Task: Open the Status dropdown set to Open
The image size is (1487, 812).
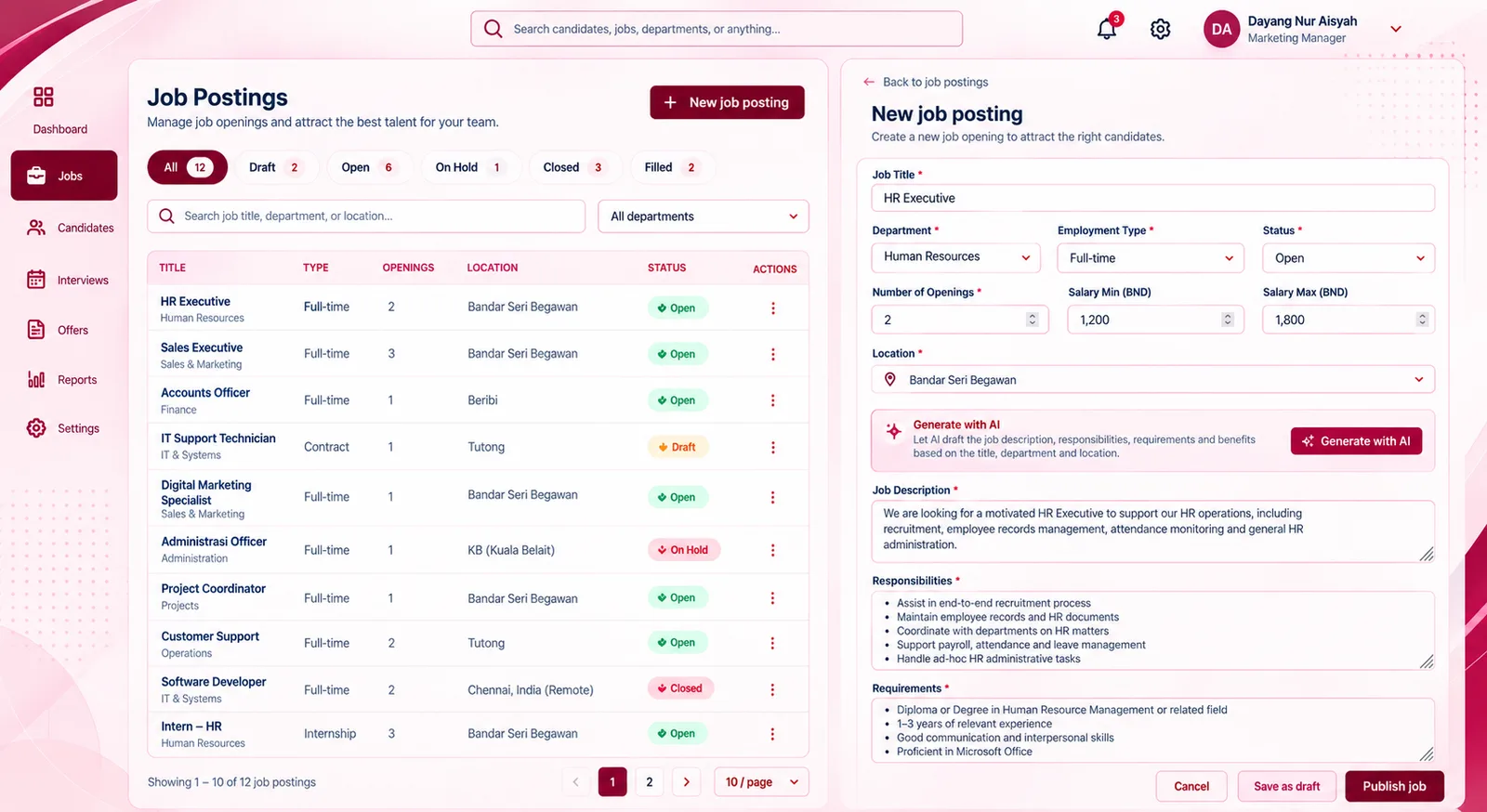Action: click(1349, 257)
